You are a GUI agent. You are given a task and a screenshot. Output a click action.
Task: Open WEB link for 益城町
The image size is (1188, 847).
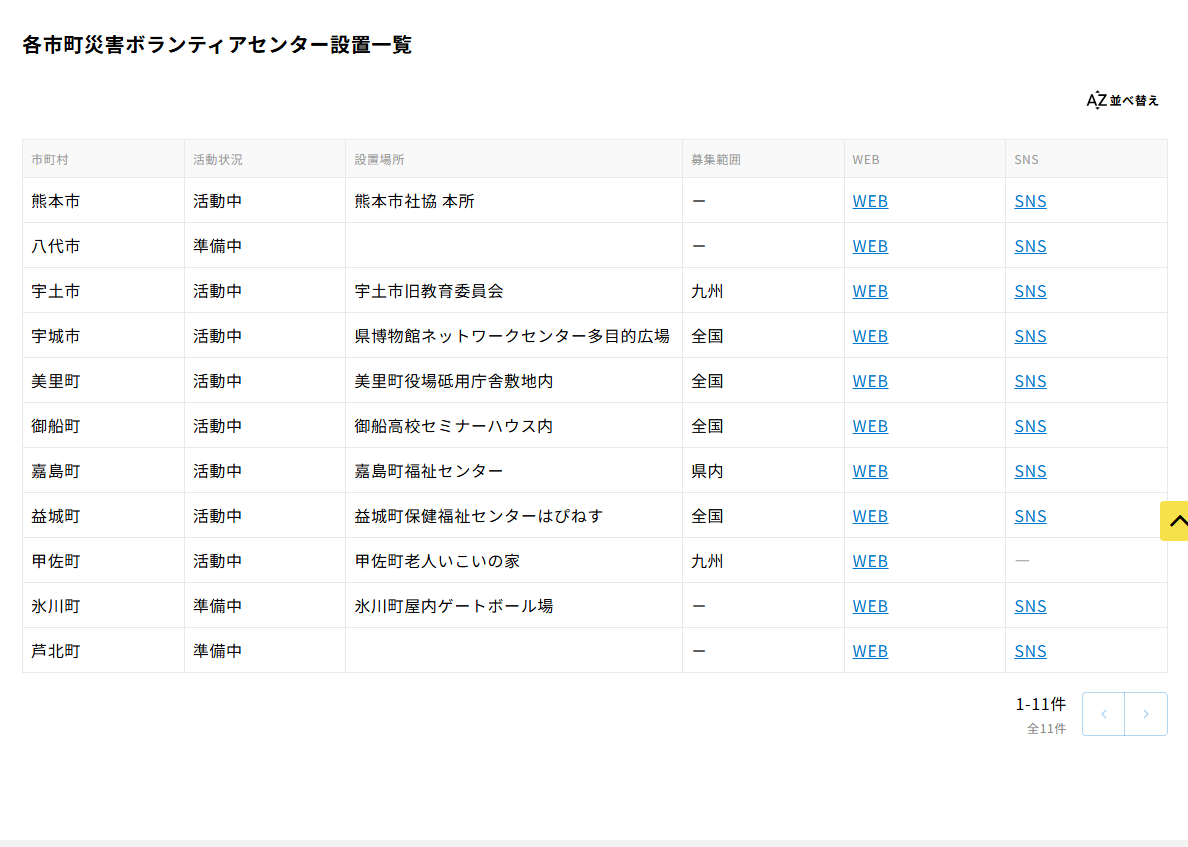[x=870, y=516]
